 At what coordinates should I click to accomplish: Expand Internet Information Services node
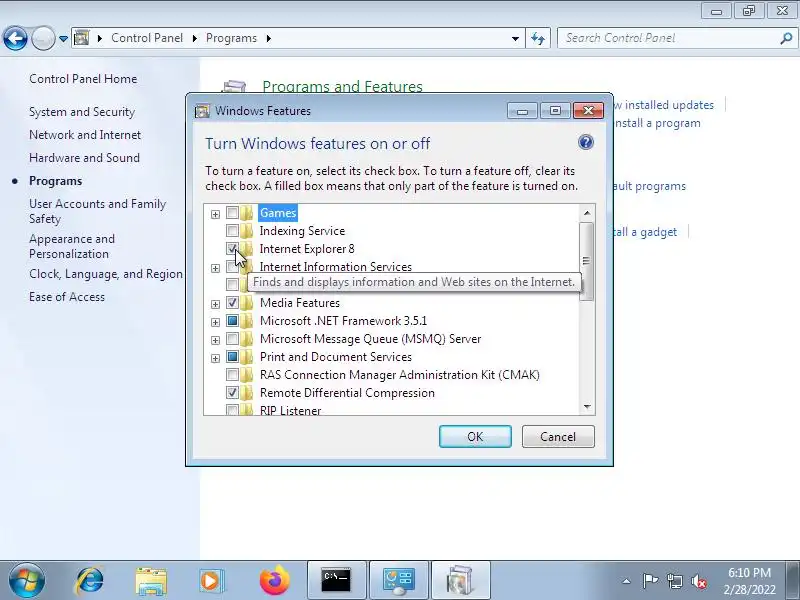coord(215,268)
